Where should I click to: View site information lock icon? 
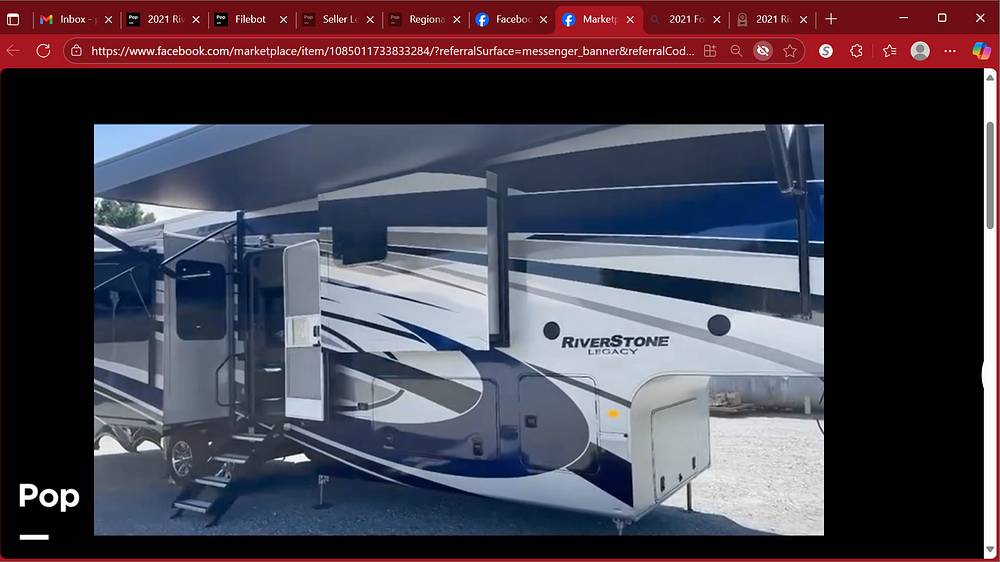77,51
